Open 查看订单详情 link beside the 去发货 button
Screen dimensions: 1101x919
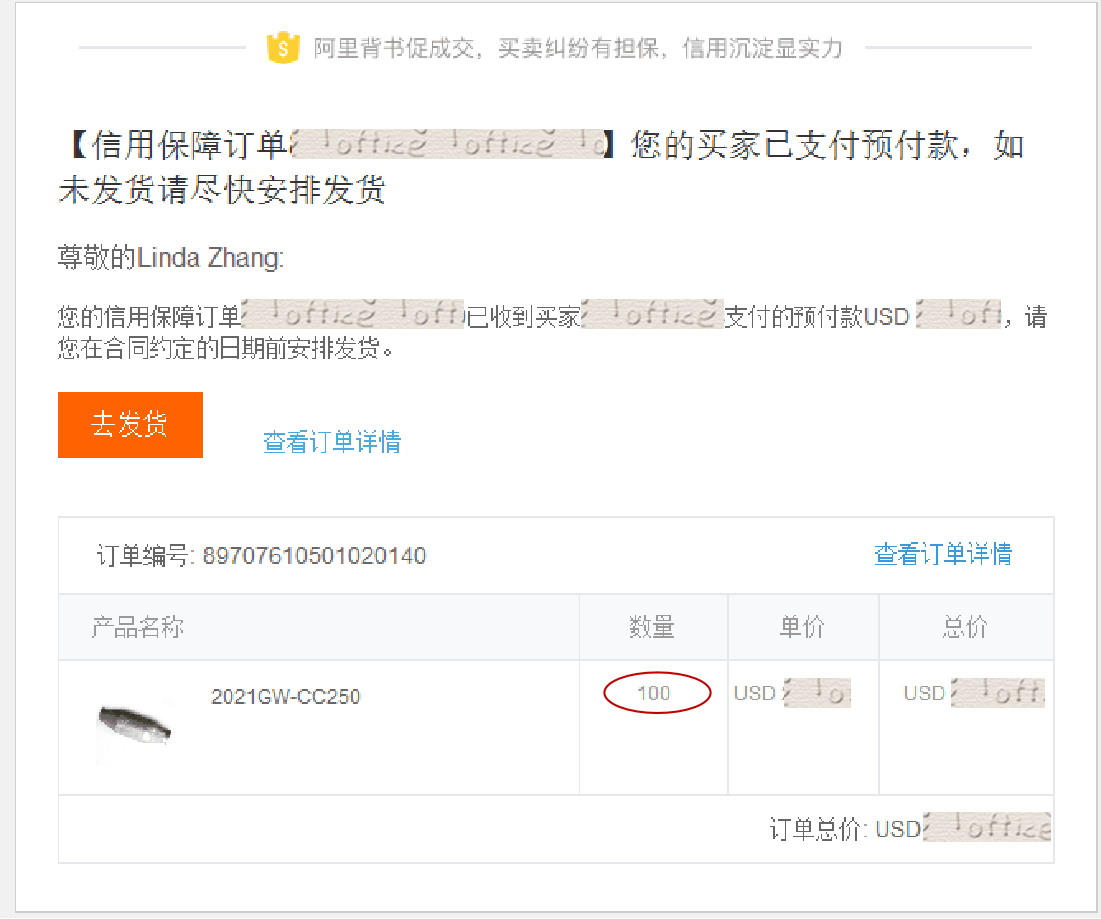(x=332, y=442)
